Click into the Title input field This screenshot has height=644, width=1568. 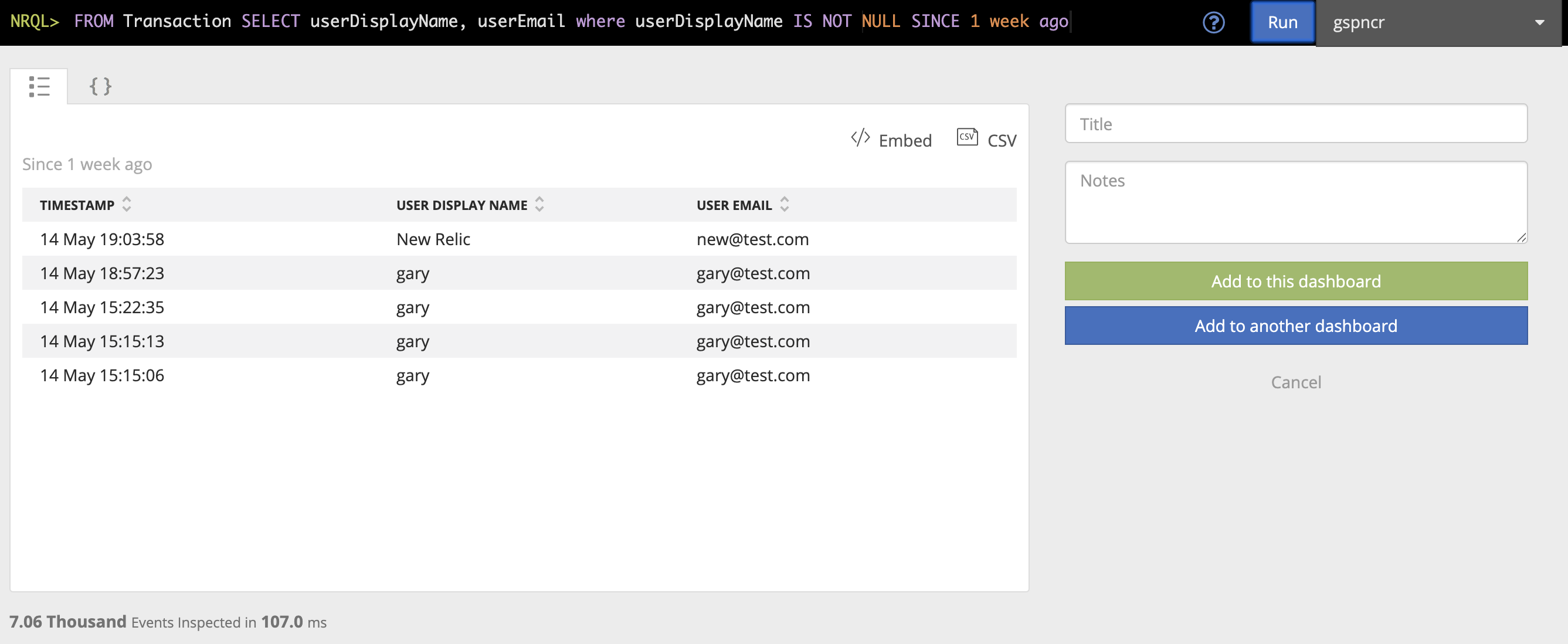(x=1295, y=124)
